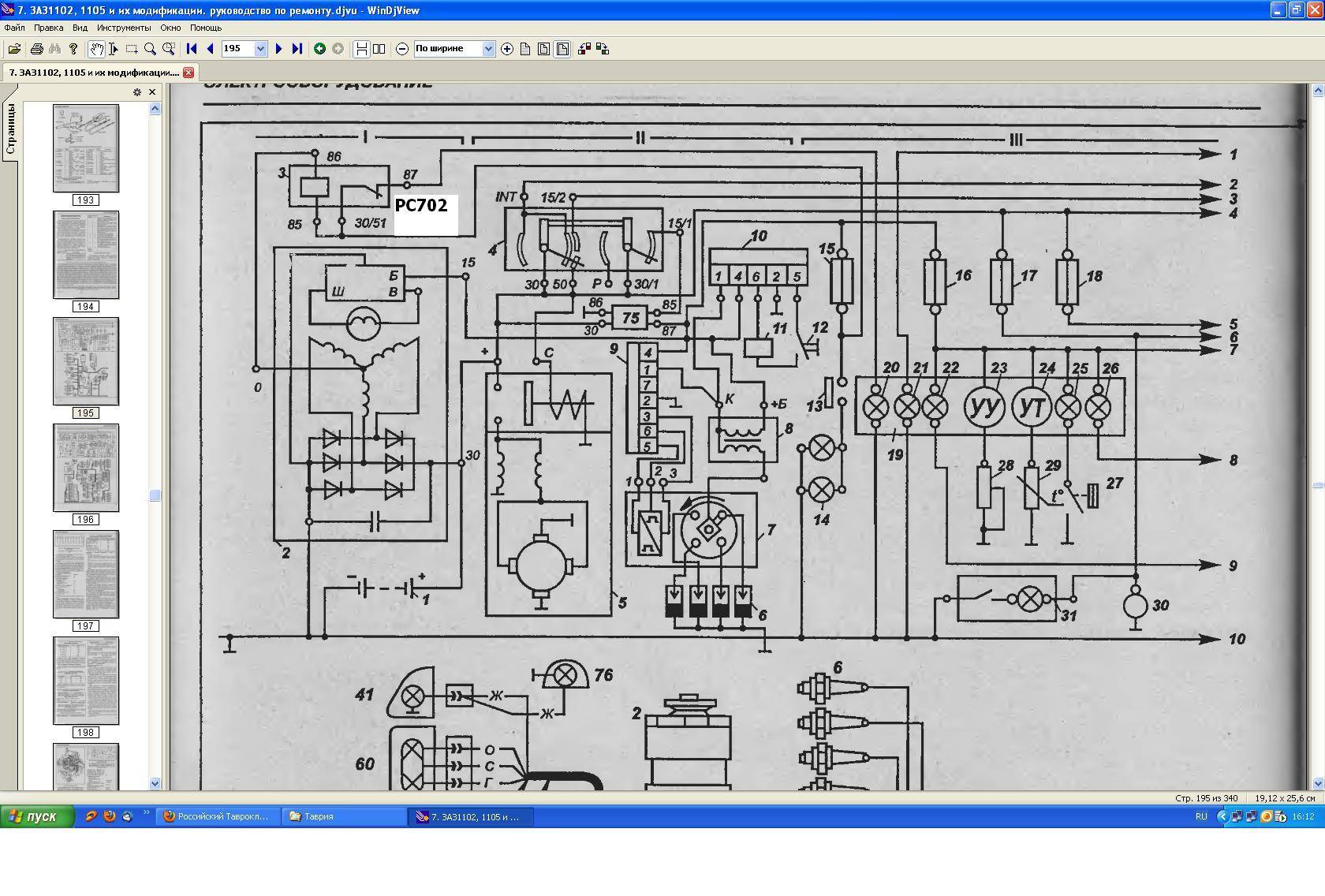1325x896 pixels.
Task: Click the document vertical scrollbar handle
Action: [1318, 486]
